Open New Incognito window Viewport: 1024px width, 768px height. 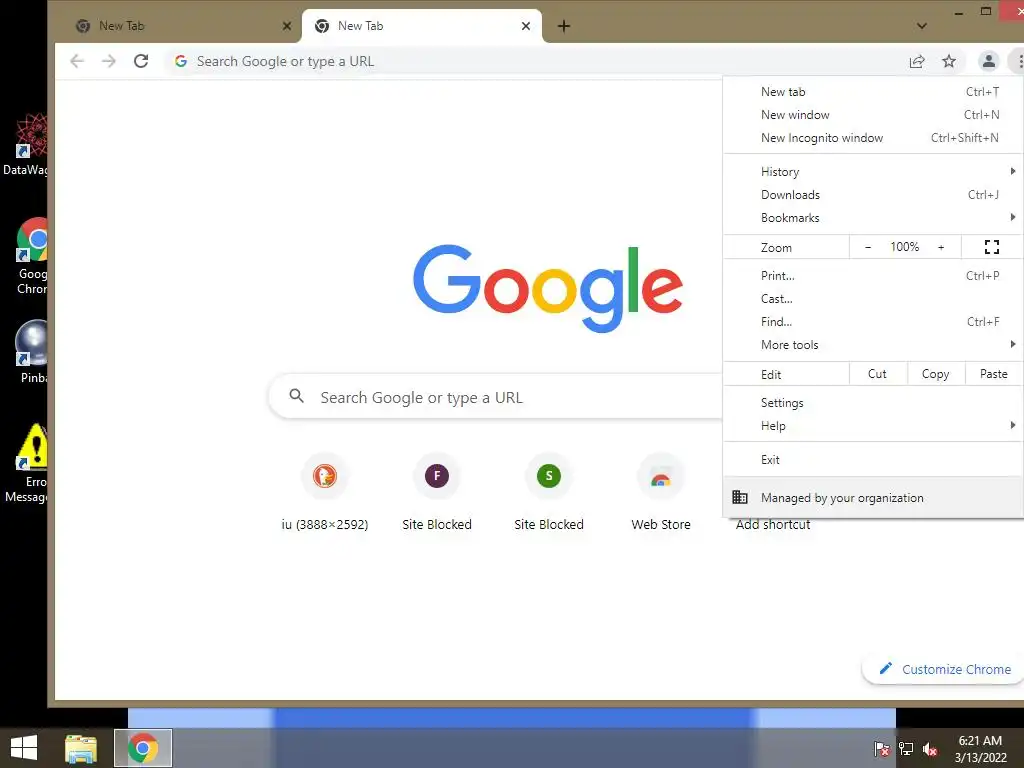pyautogui.click(x=873, y=138)
